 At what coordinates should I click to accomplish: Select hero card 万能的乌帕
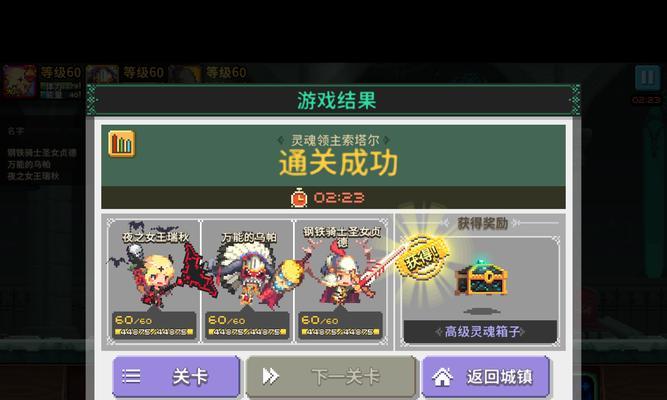click(x=247, y=281)
